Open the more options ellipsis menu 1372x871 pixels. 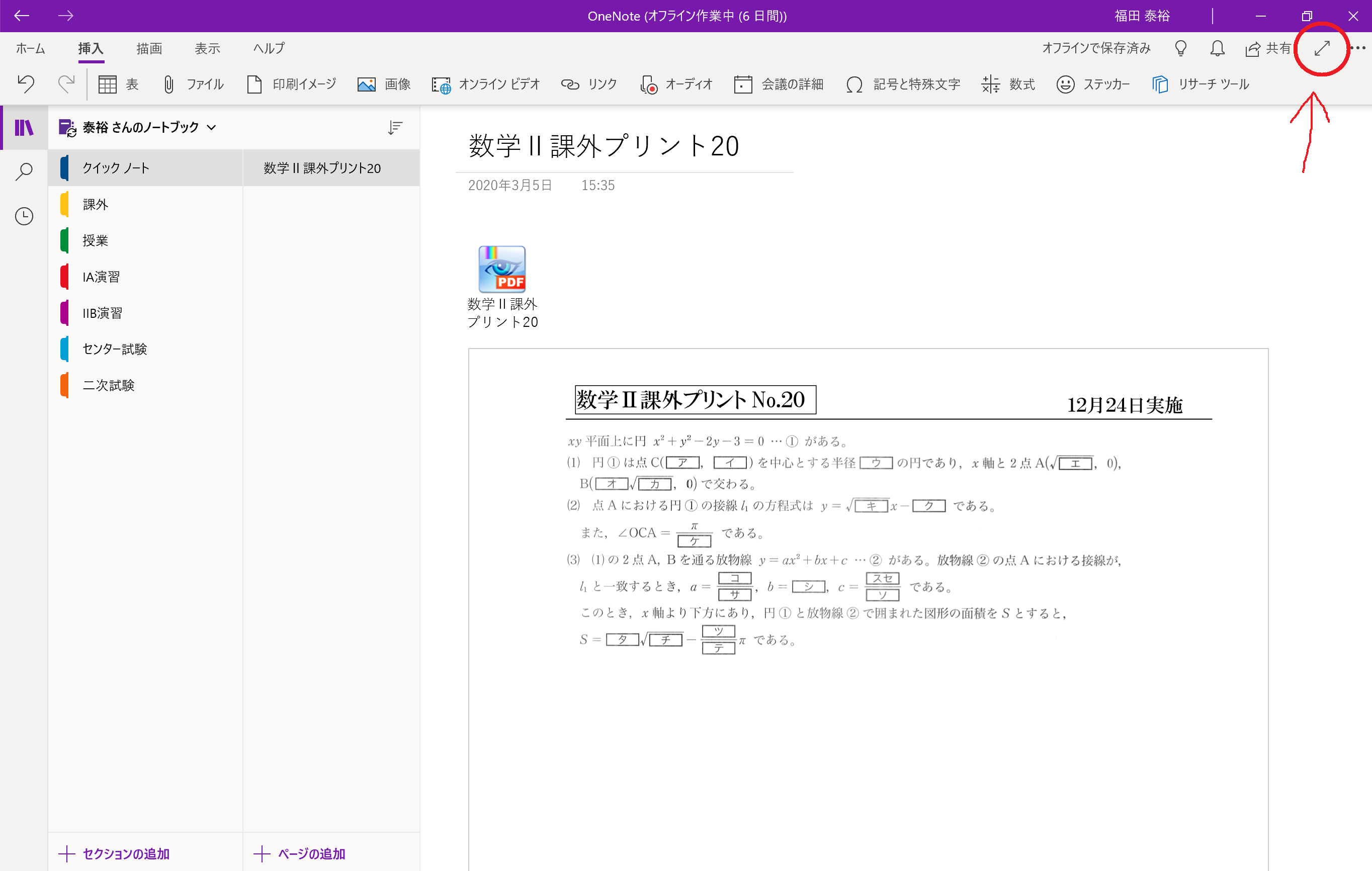point(1358,48)
